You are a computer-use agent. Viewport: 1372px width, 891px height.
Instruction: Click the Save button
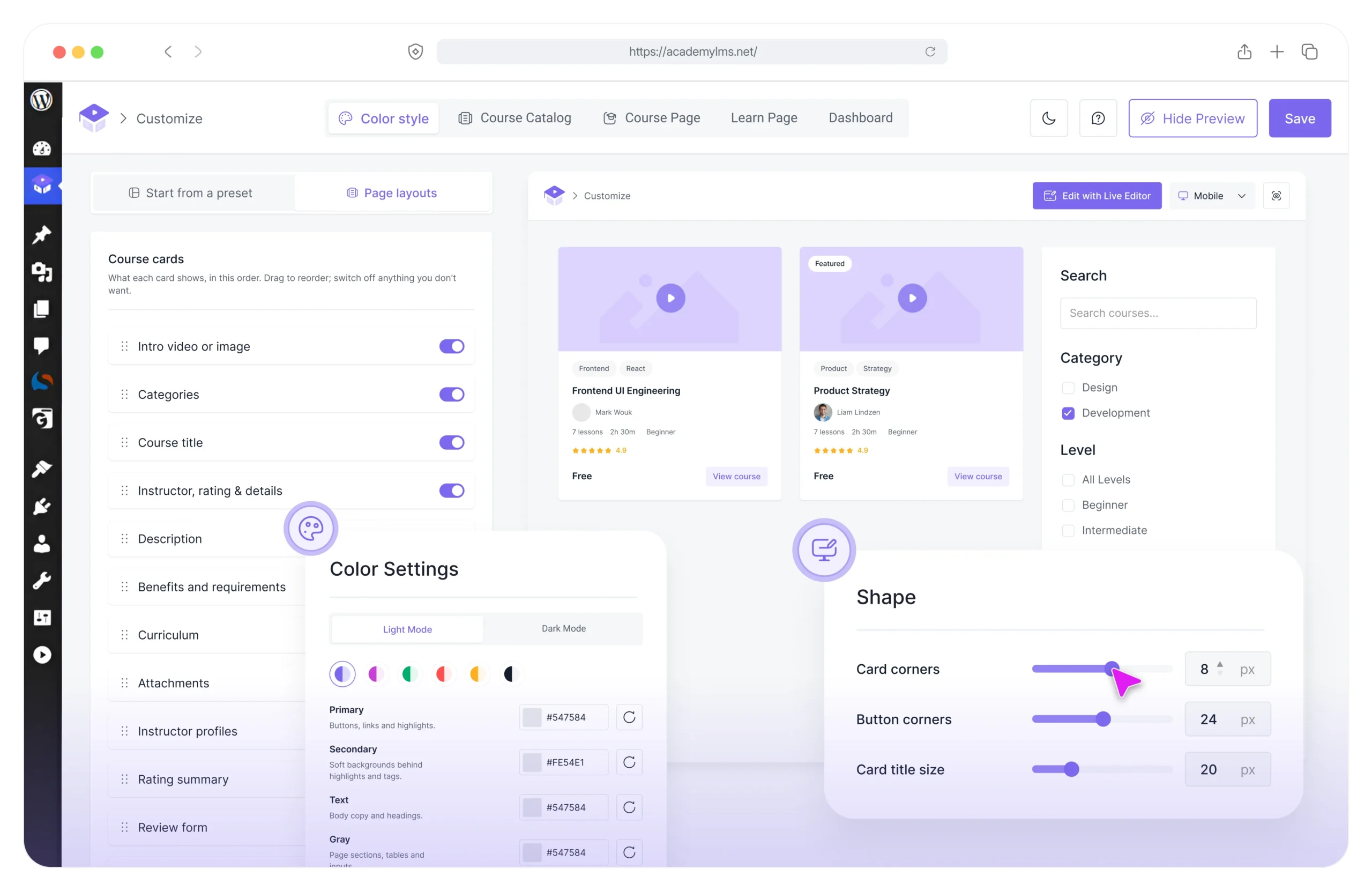tap(1299, 118)
